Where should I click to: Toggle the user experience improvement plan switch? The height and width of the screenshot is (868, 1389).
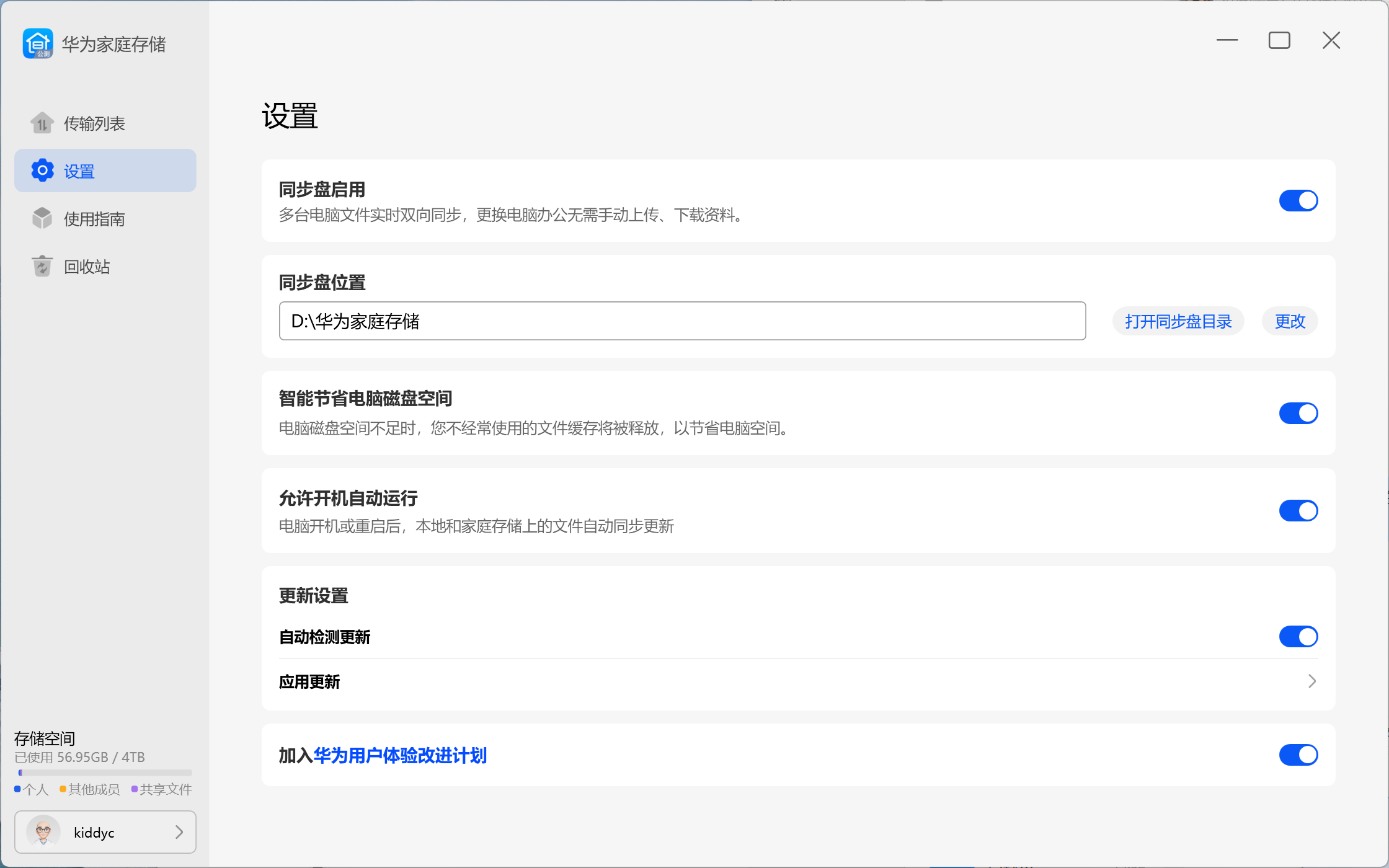coord(1298,755)
